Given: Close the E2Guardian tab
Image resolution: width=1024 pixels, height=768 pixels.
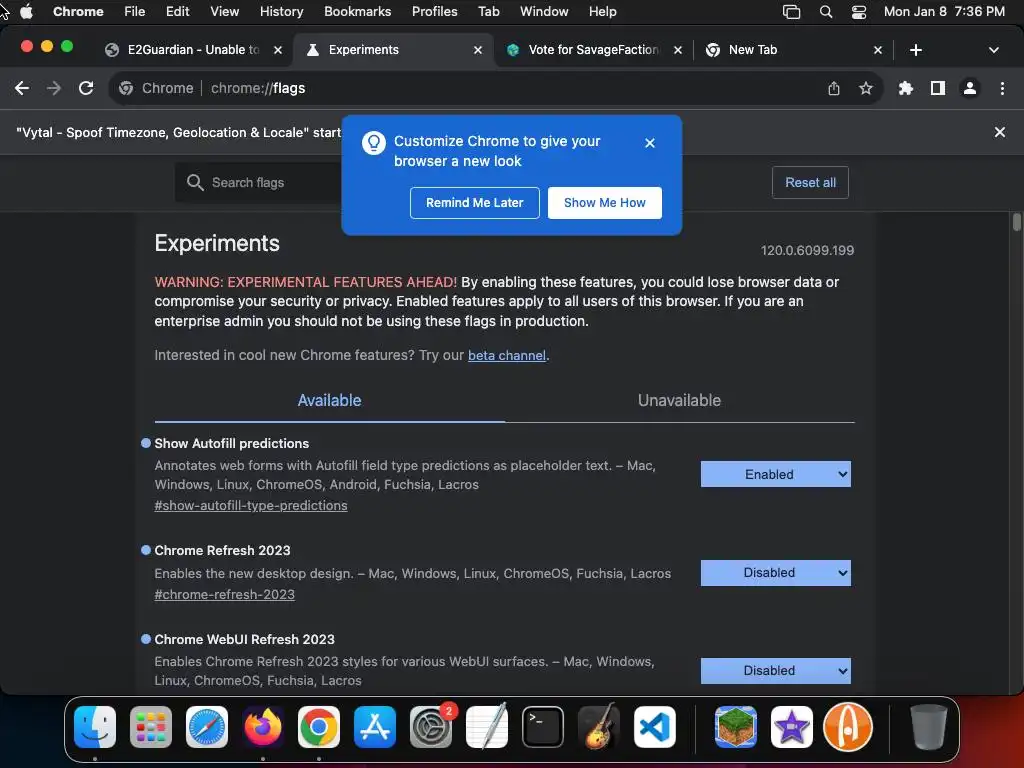Looking at the screenshot, I should coord(278,50).
